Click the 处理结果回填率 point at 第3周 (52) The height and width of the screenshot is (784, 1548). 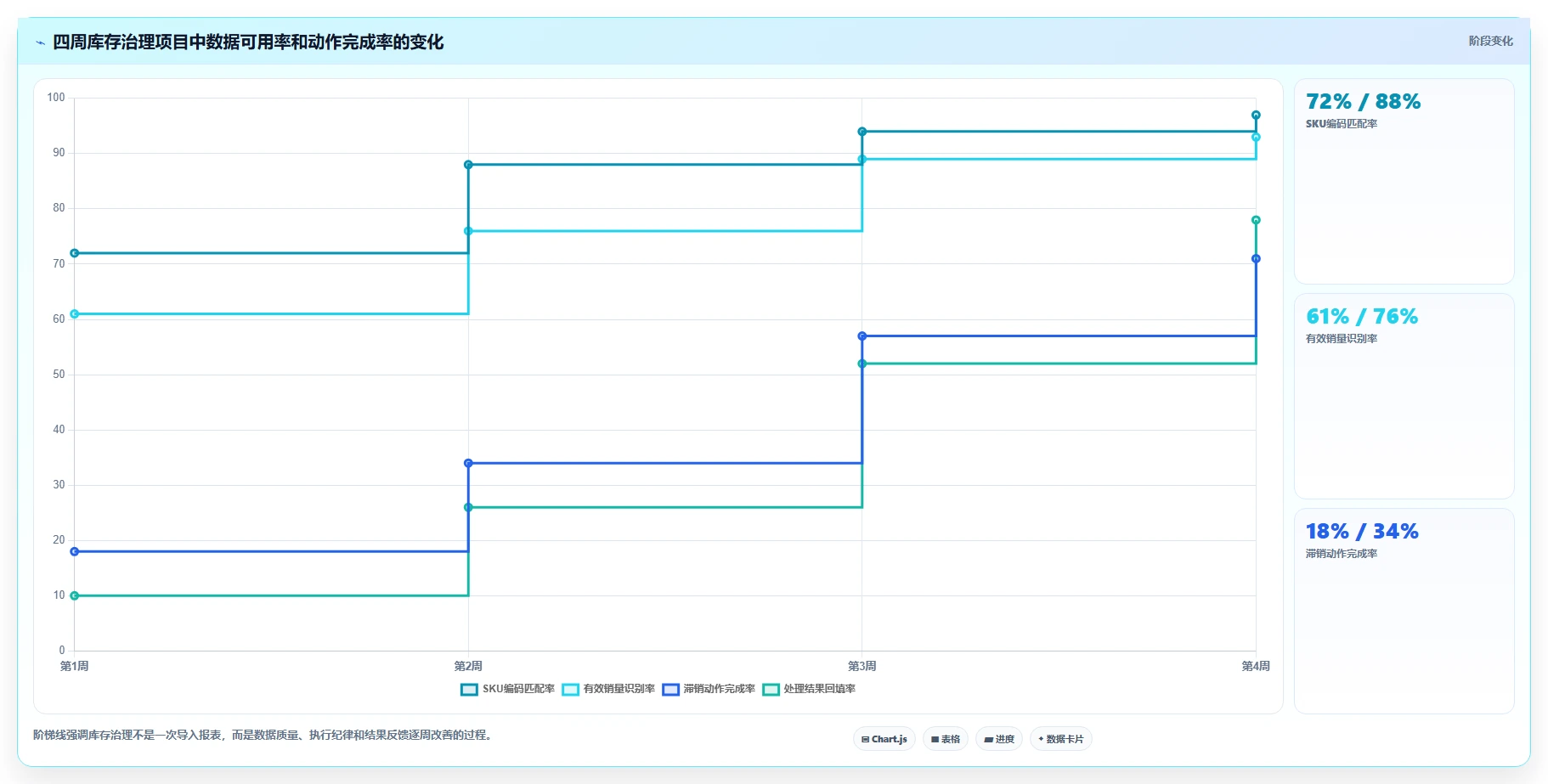862,364
